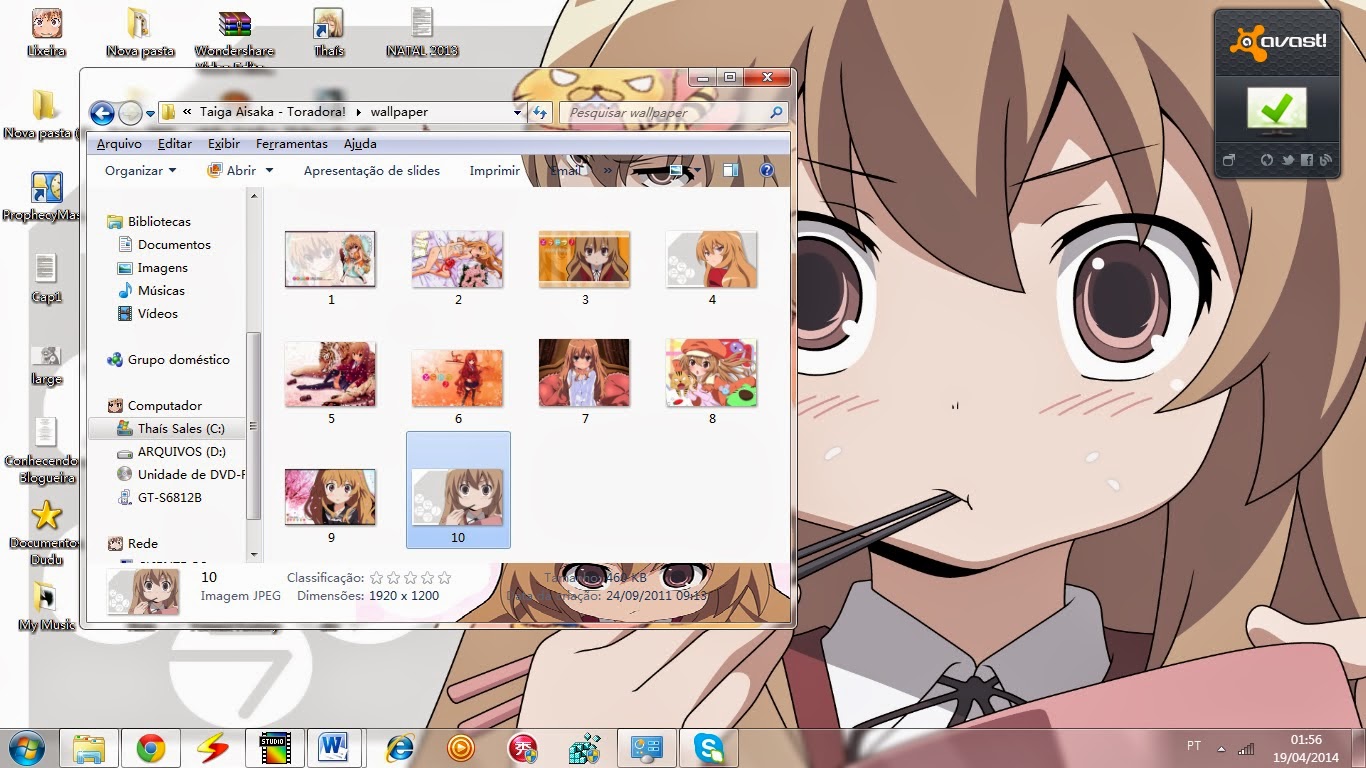Image resolution: width=1366 pixels, height=768 pixels.
Task: Select Wondershare desktop shortcut
Action: click(235, 38)
